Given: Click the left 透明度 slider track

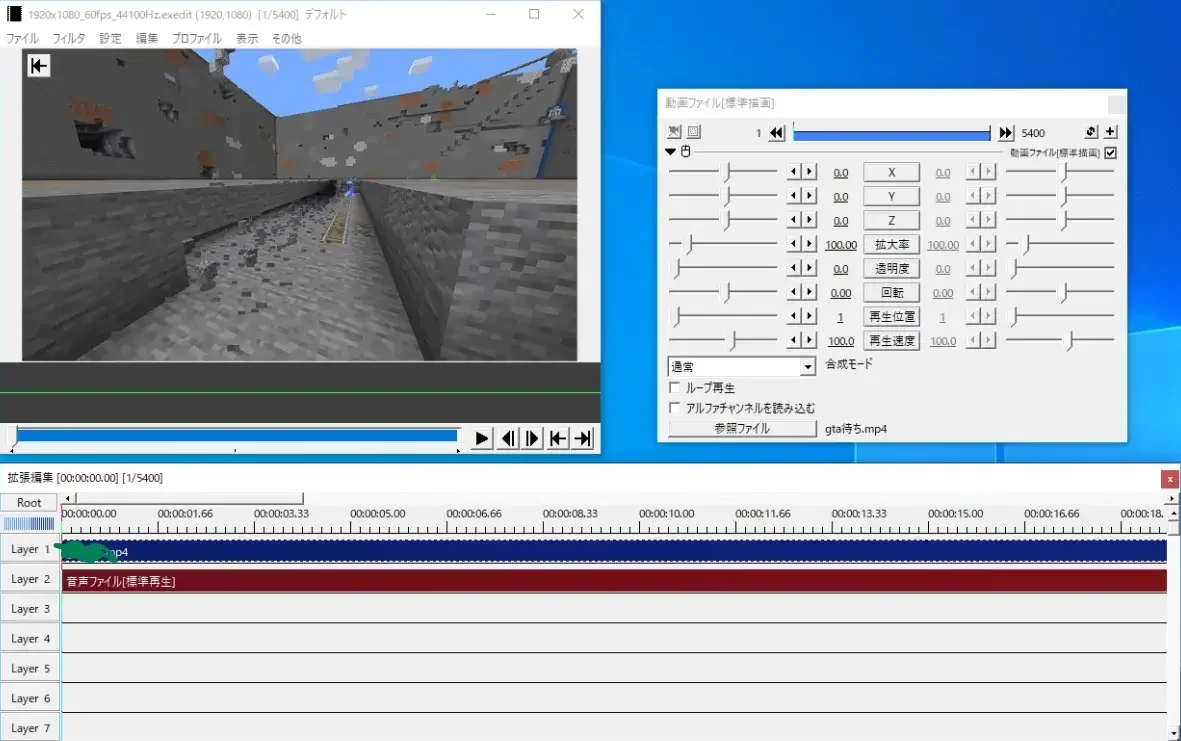Looking at the screenshot, I should tap(722, 269).
